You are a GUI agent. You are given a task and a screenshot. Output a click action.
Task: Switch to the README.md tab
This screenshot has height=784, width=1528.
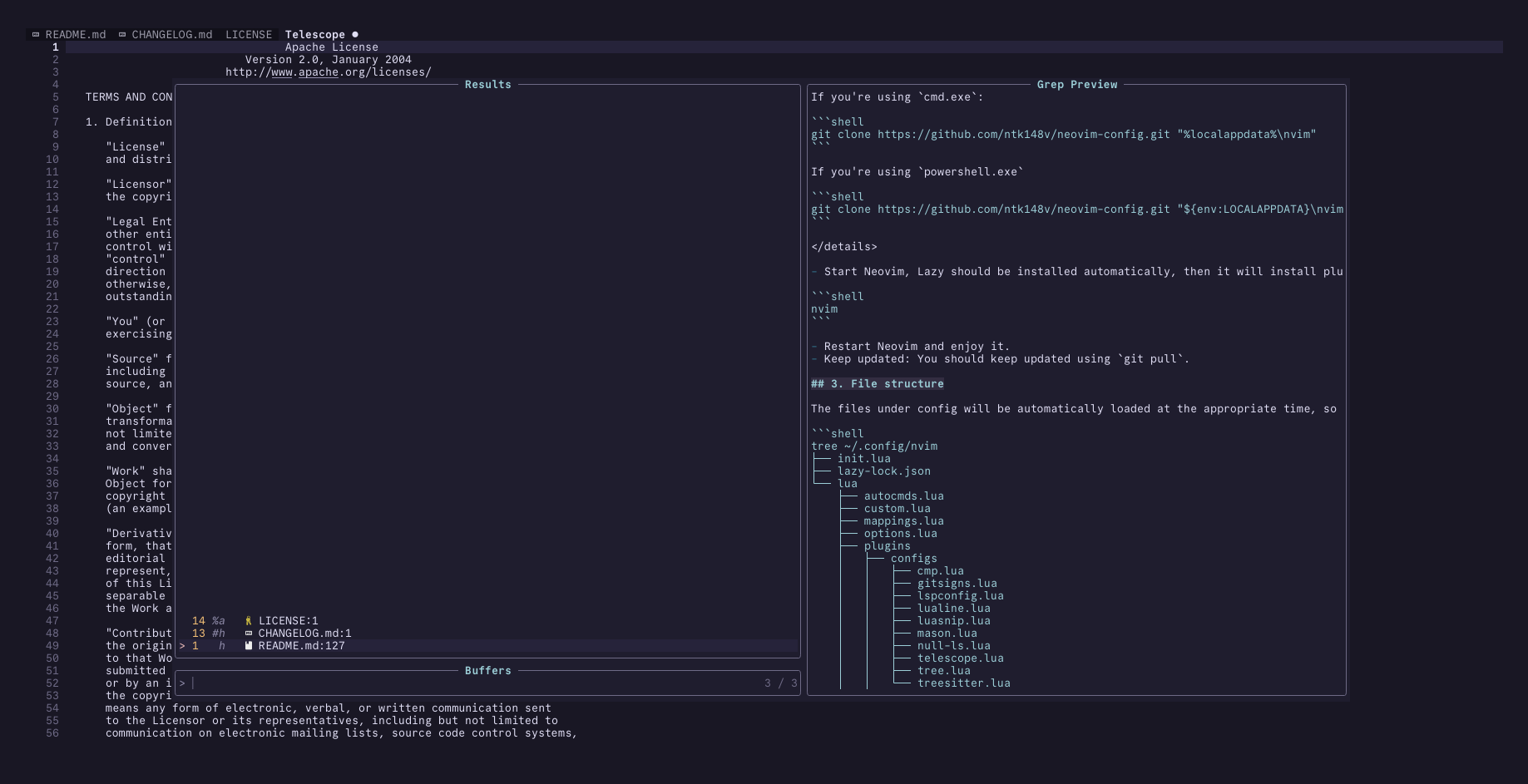(x=75, y=35)
